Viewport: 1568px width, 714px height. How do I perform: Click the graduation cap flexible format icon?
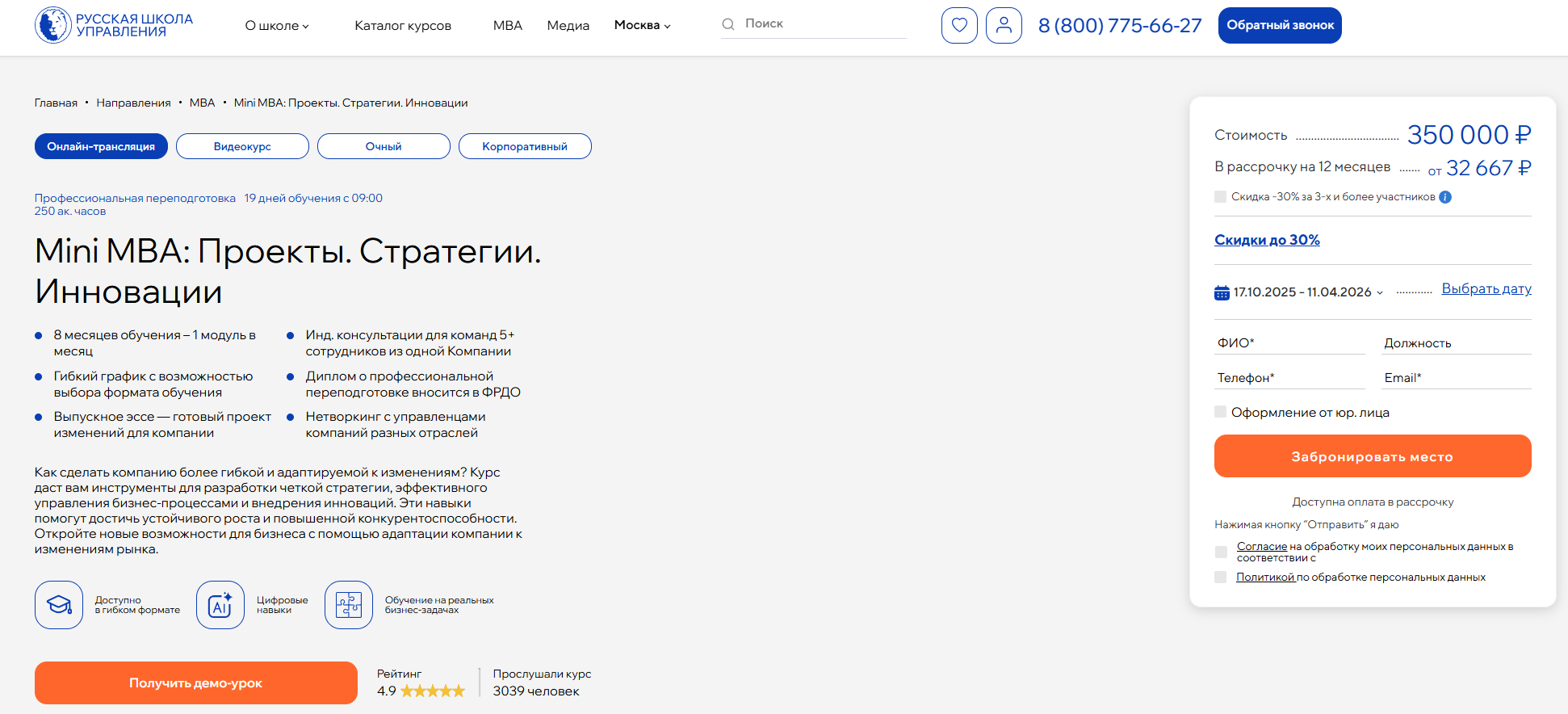coord(59,605)
